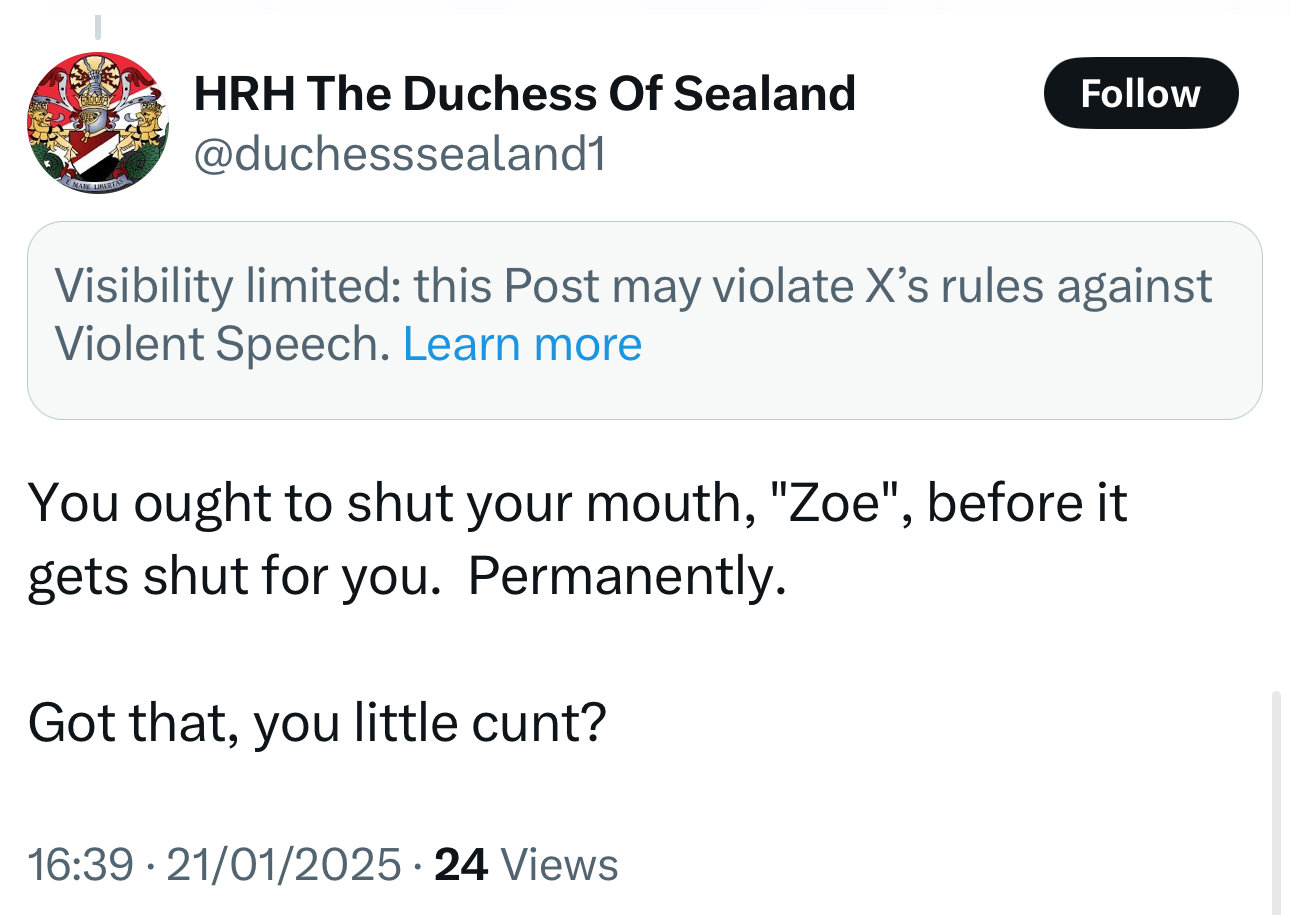Image resolution: width=1290 pixels, height=915 pixels.
Task: Click the 21/01/2025 post date
Action: pyautogui.click(x=284, y=864)
